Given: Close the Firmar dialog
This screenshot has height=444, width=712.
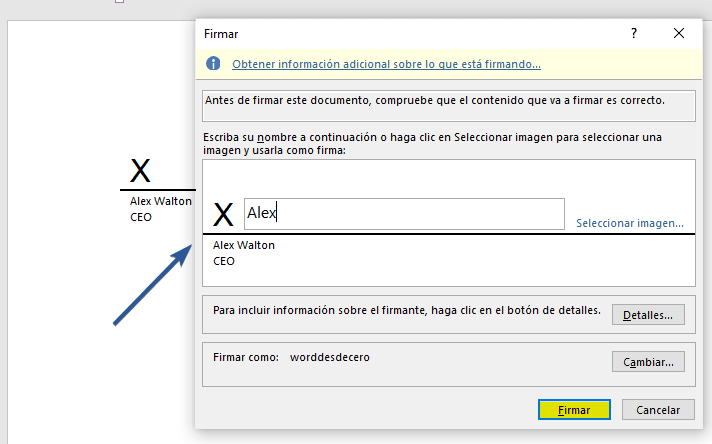Looking at the screenshot, I should point(679,33).
